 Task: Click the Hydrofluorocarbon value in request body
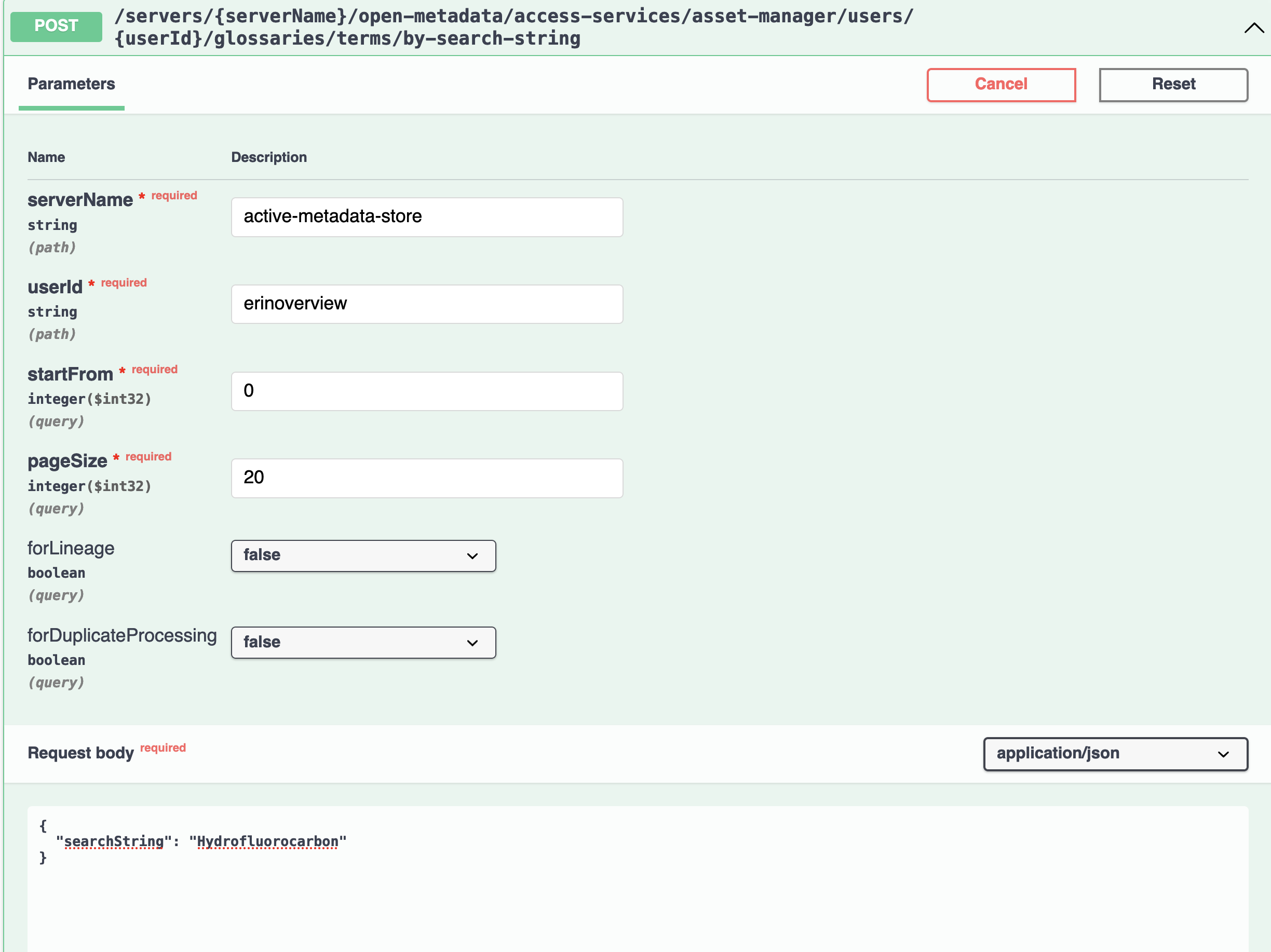tap(267, 841)
